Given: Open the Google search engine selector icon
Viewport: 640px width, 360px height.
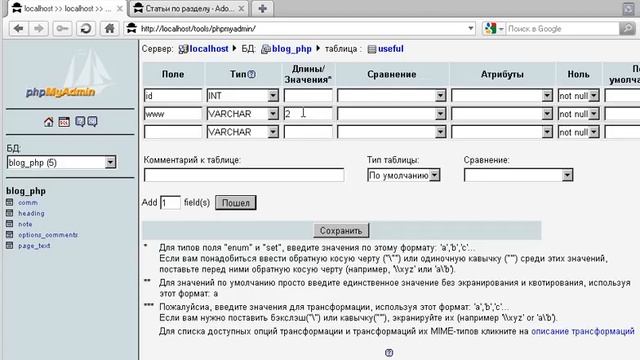Looking at the screenshot, I should pyautogui.click(x=493, y=29).
